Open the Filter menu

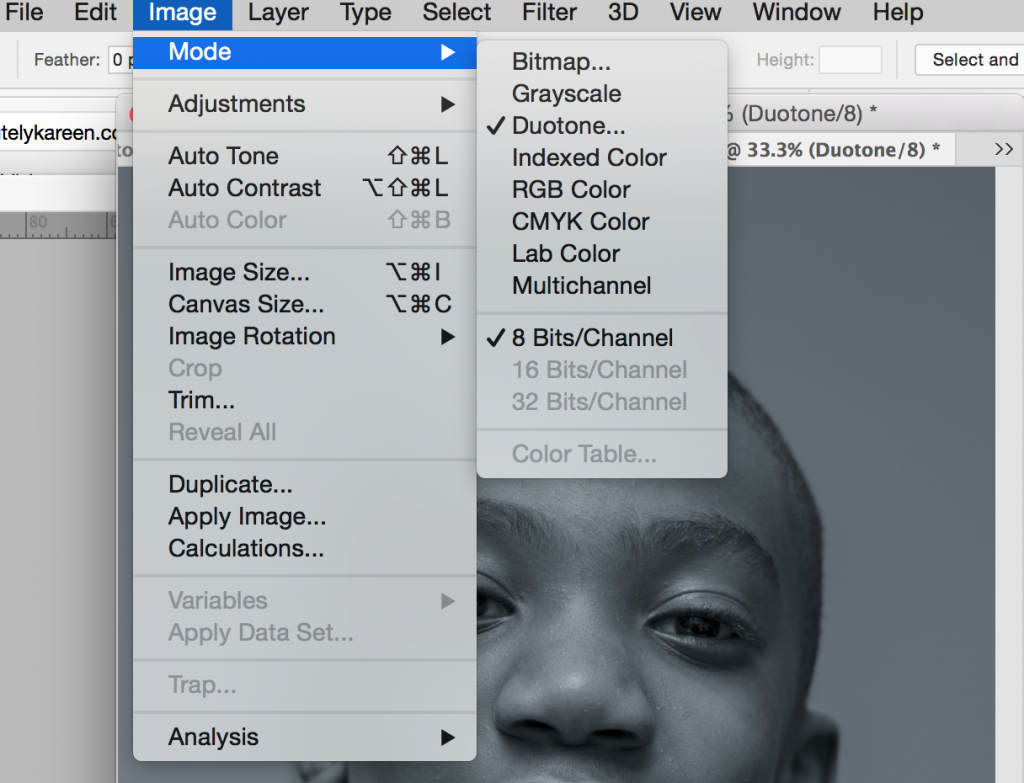point(549,12)
